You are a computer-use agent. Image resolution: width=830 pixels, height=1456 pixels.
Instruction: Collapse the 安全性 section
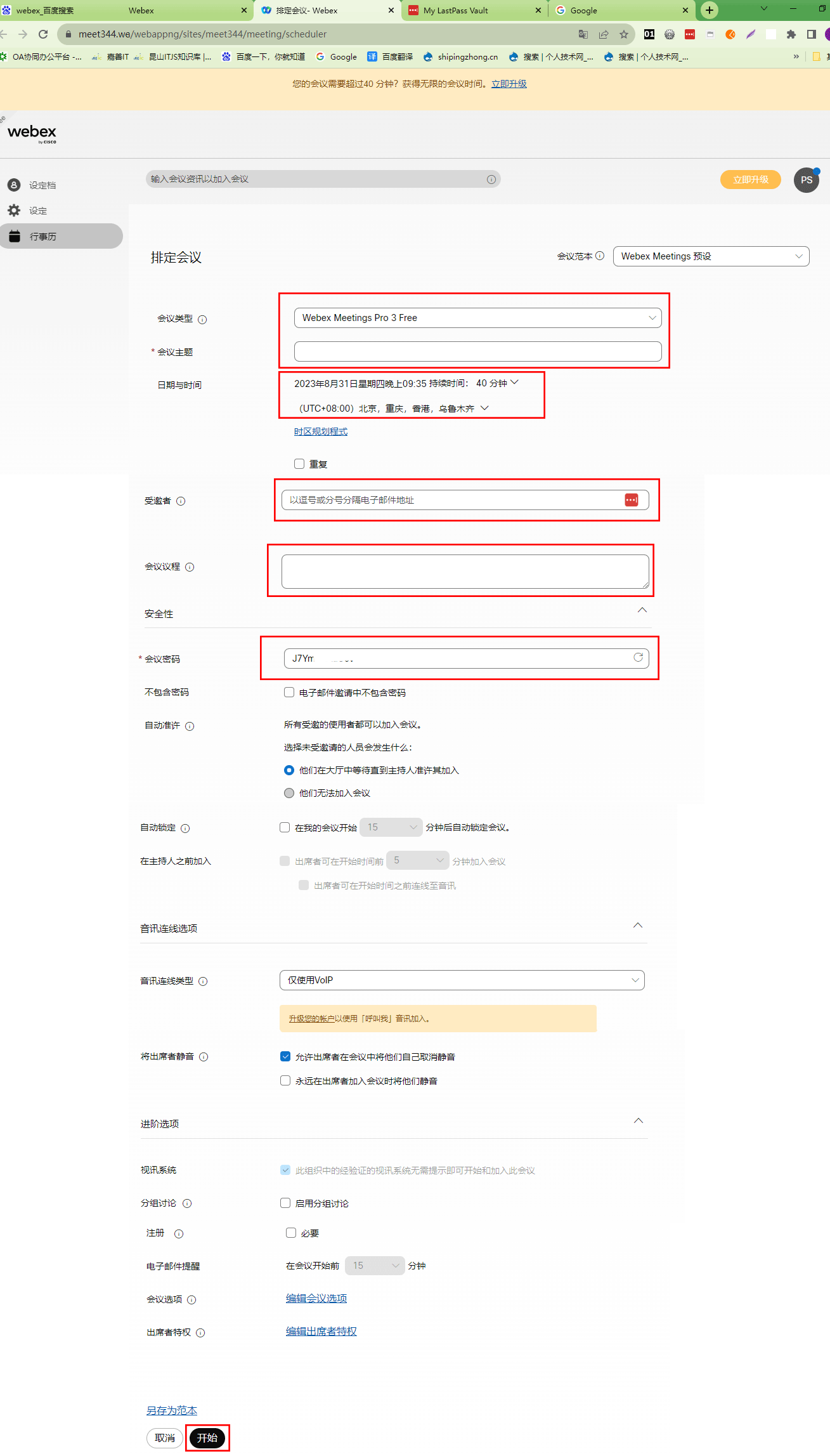(642, 610)
